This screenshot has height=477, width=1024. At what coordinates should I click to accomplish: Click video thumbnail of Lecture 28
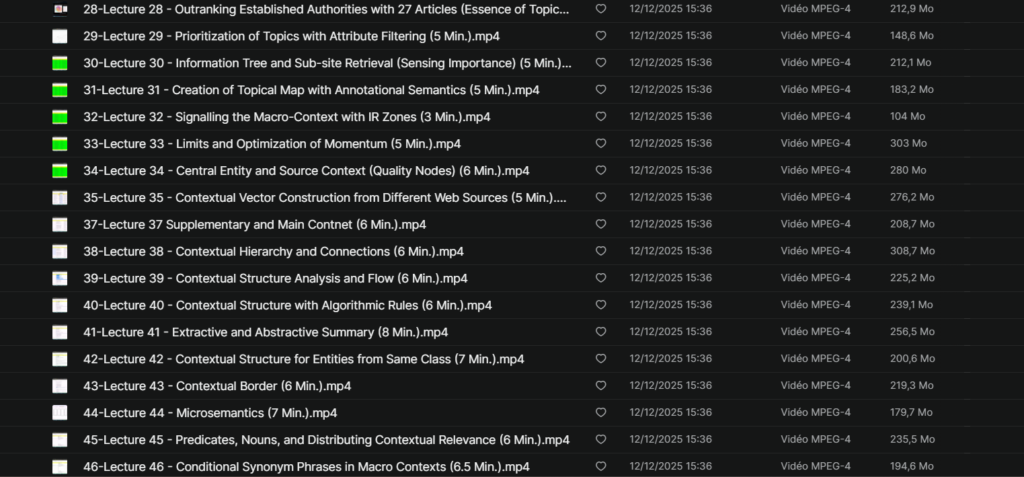[60, 9]
